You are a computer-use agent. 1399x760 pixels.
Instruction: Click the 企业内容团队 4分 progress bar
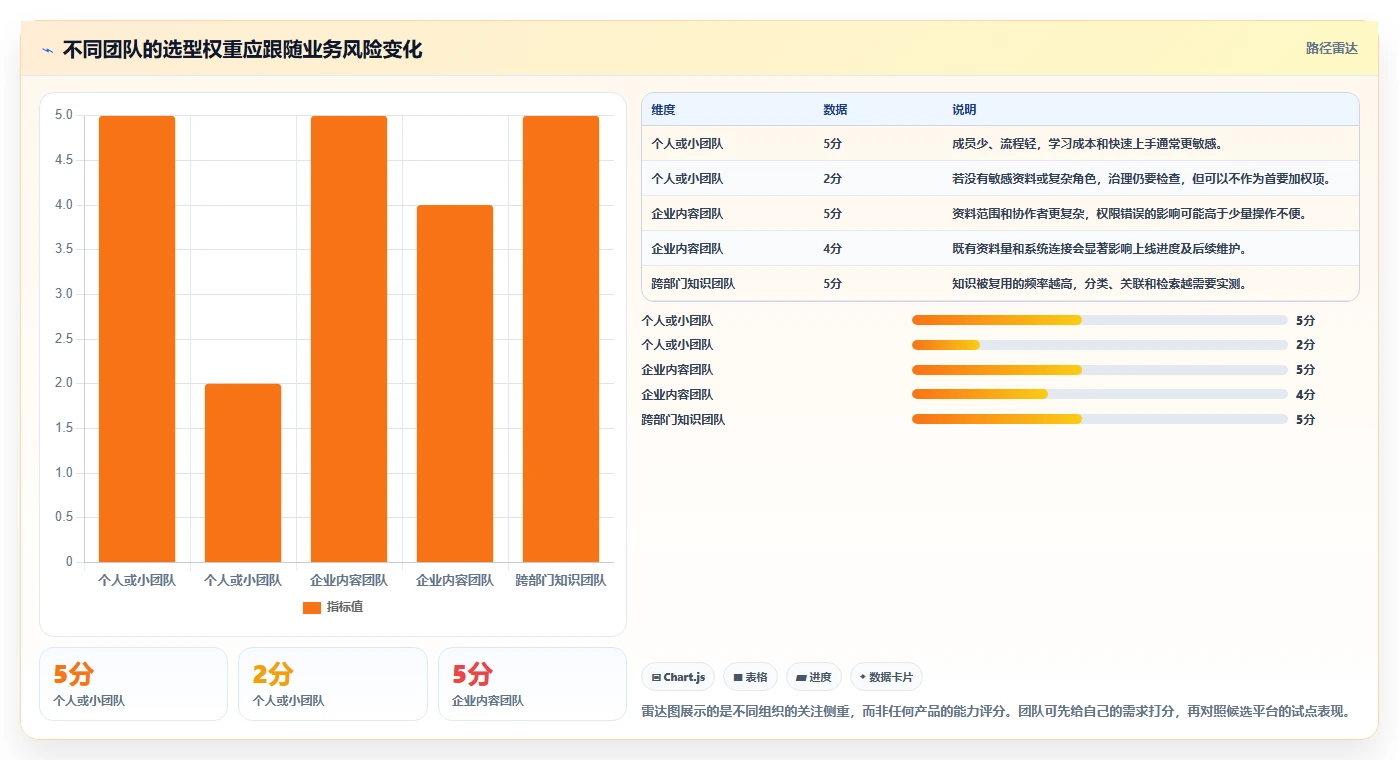coord(1099,395)
